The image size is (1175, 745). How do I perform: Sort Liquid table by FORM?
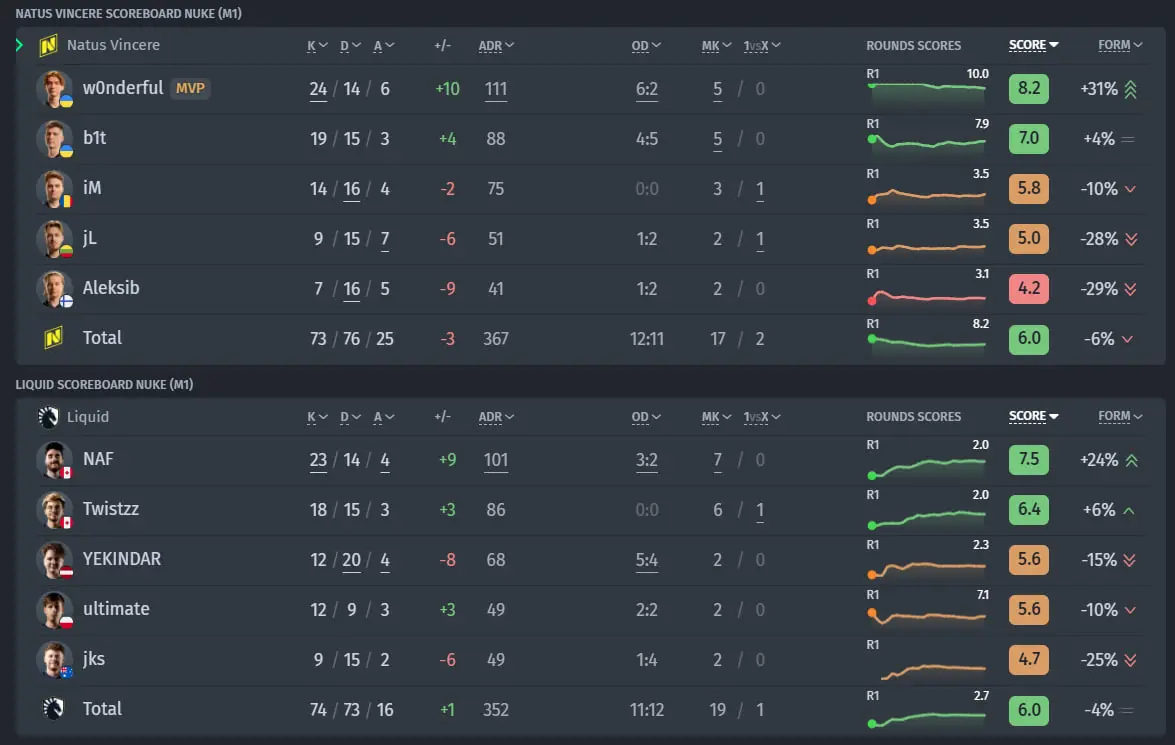(x=1120, y=416)
